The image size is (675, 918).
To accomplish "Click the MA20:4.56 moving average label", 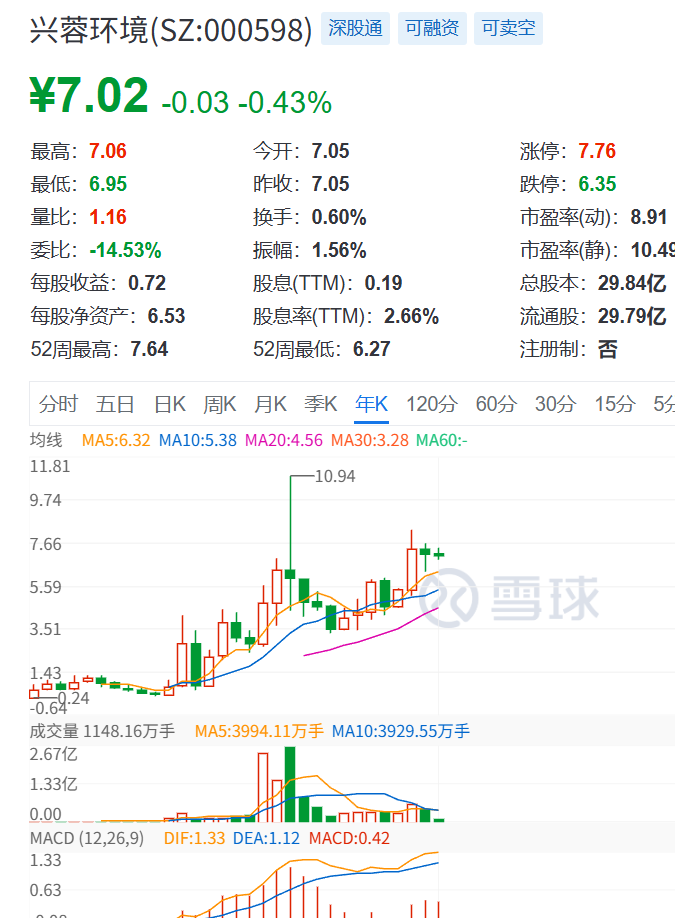I will 284,440.
